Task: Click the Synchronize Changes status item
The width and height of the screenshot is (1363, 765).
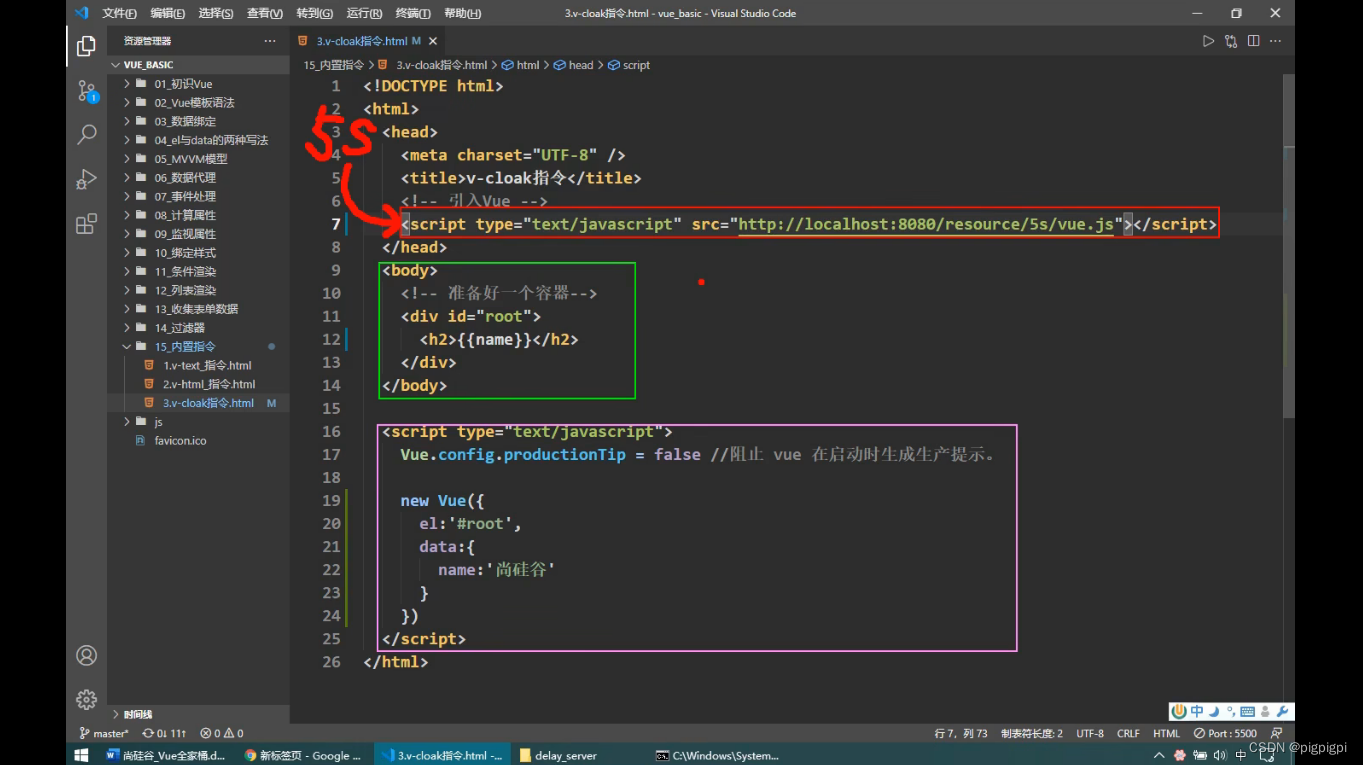Action: (x=164, y=733)
